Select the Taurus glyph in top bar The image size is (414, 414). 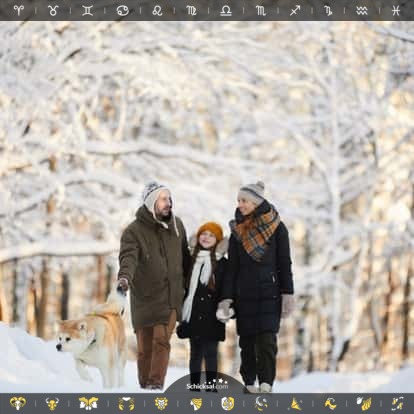53,10
